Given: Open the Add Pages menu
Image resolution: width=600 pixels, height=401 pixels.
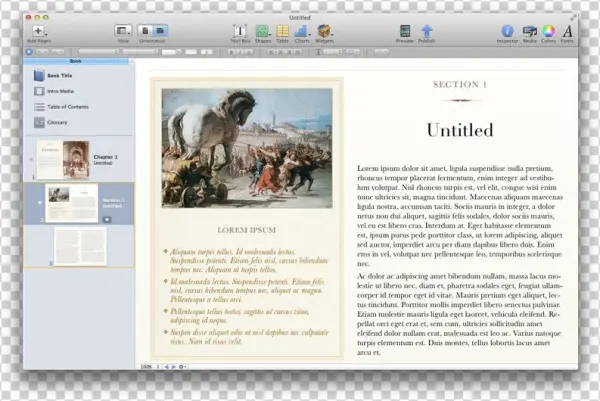Looking at the screenshot, I should coord(39,31).
